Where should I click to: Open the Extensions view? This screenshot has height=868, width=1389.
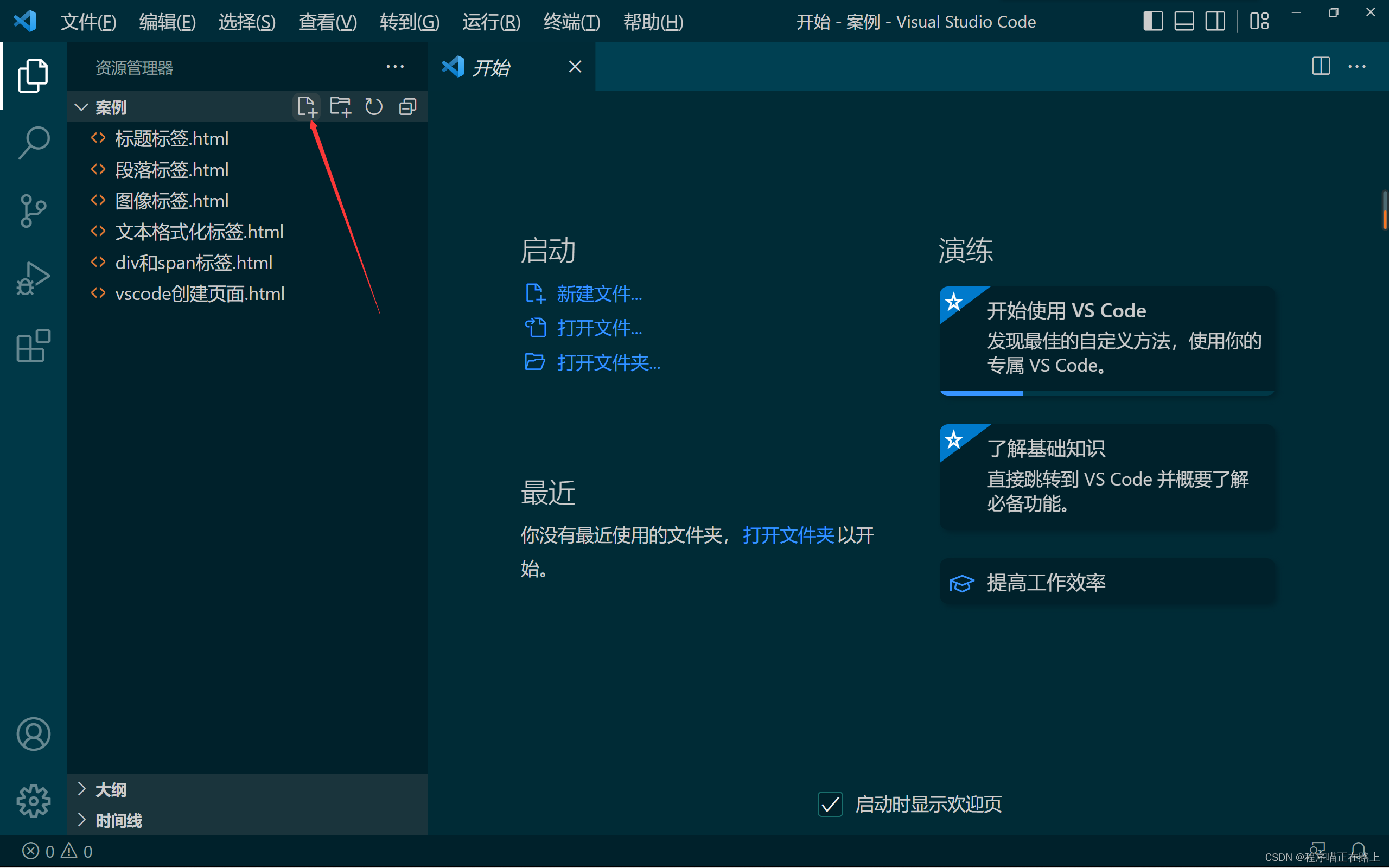pos(33,346)
